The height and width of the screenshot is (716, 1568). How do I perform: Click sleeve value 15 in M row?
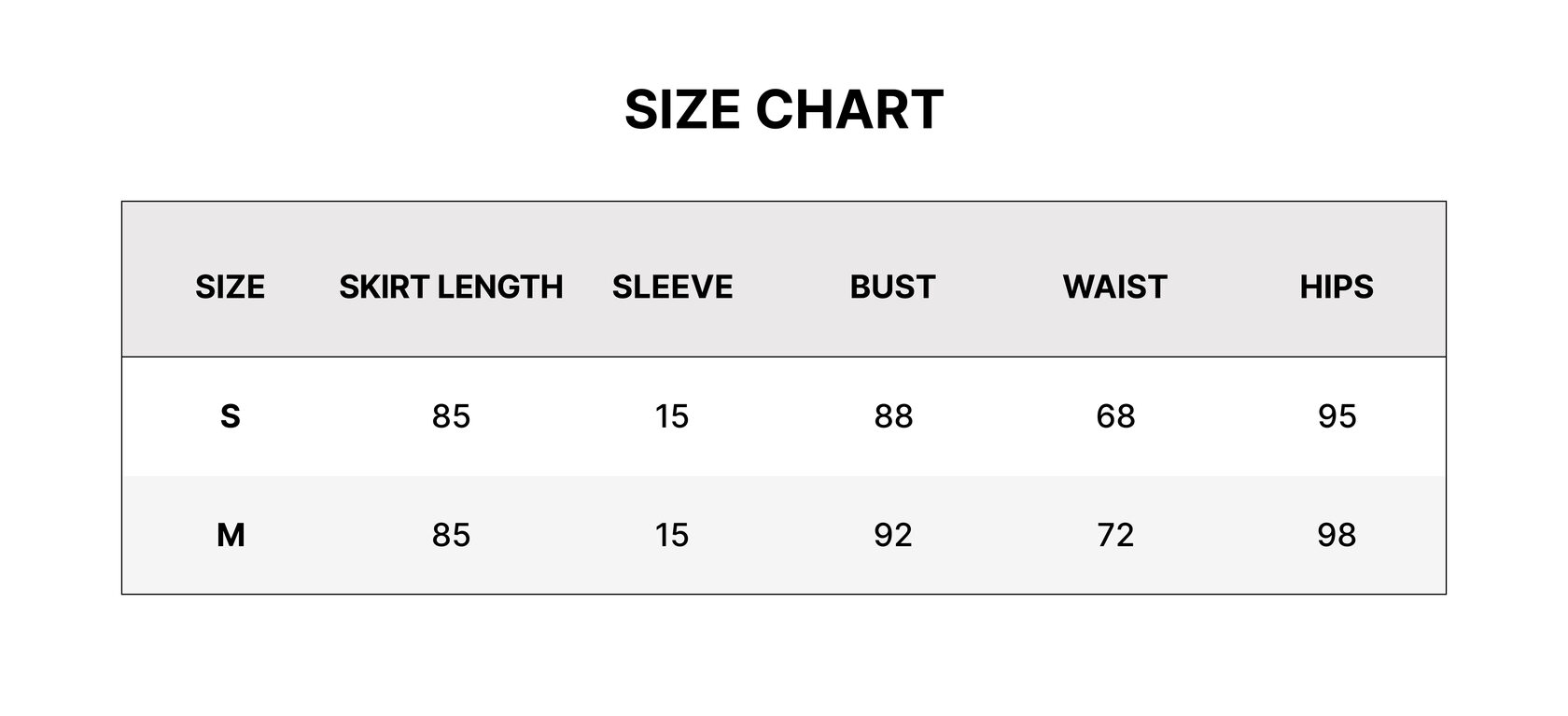click(x=672, y=535)
